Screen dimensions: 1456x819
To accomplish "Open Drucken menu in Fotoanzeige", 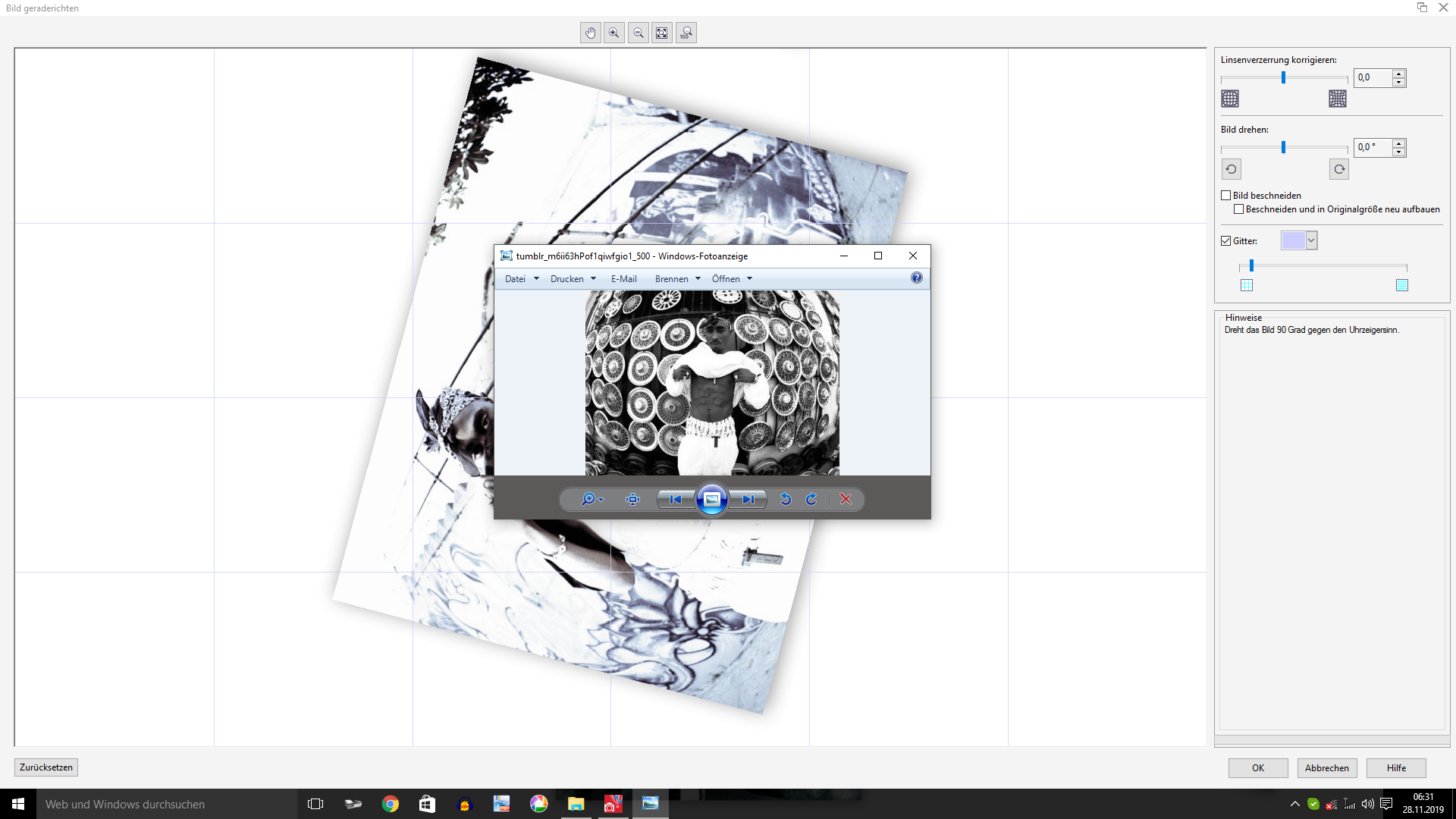I will tap(573, 279).
